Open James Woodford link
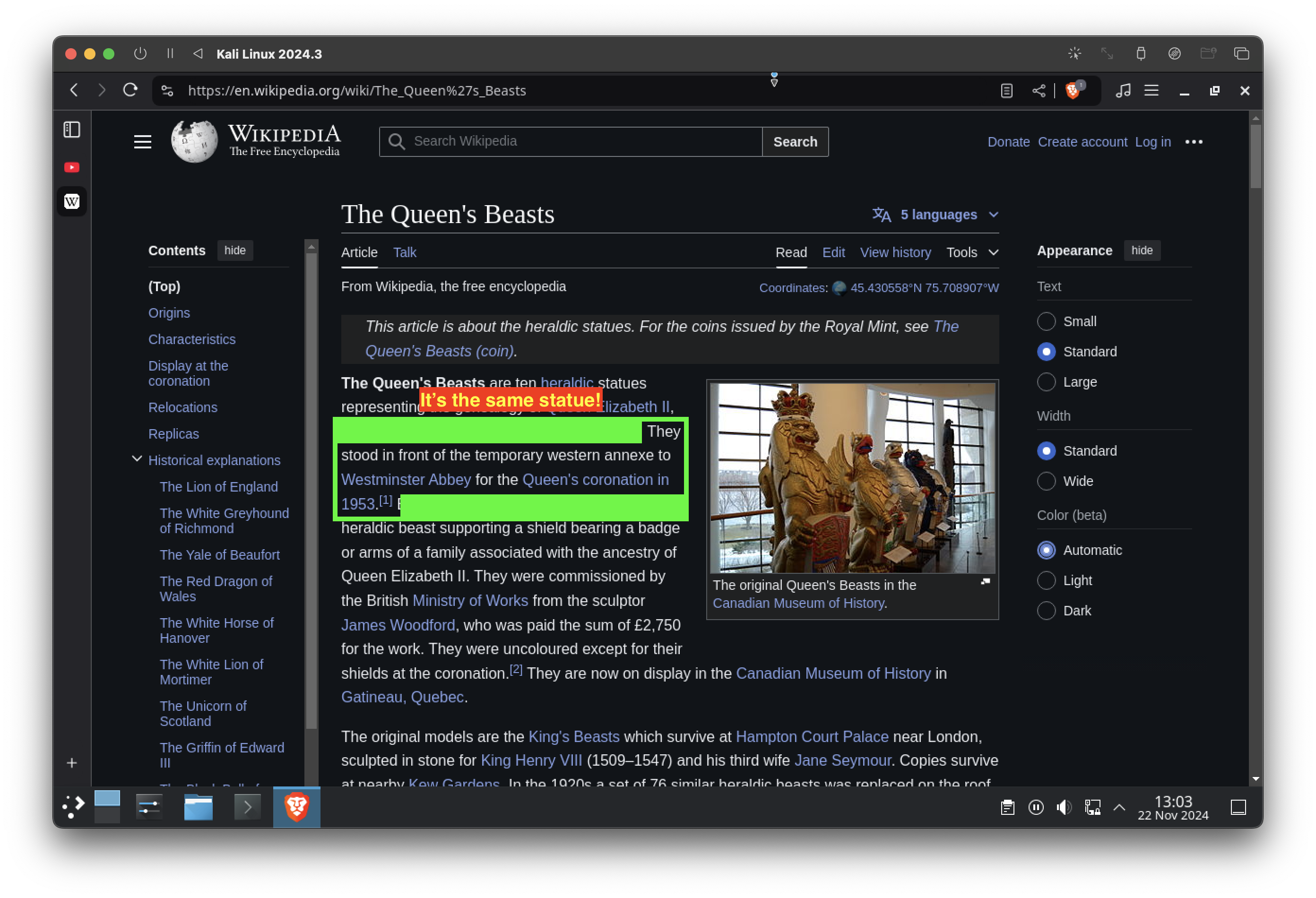This screenshot has width=1316, height=898. point(398,625)
